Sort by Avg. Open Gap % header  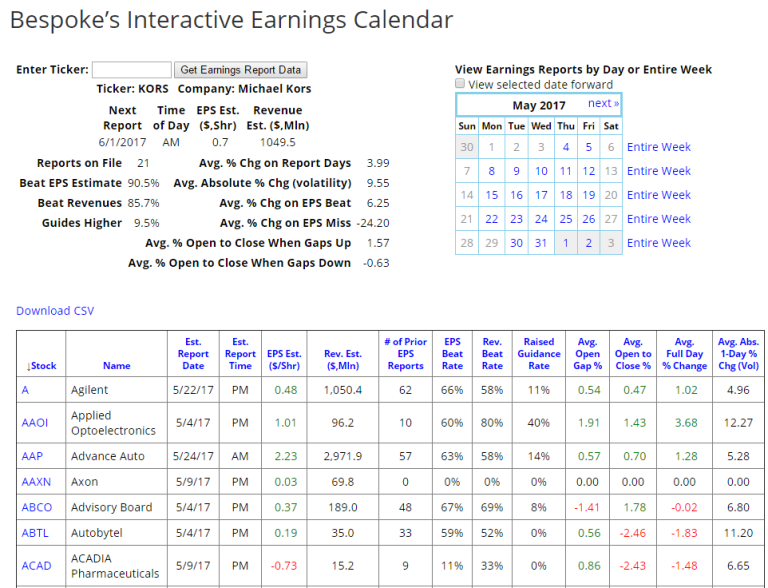click(x=589, y=354)
